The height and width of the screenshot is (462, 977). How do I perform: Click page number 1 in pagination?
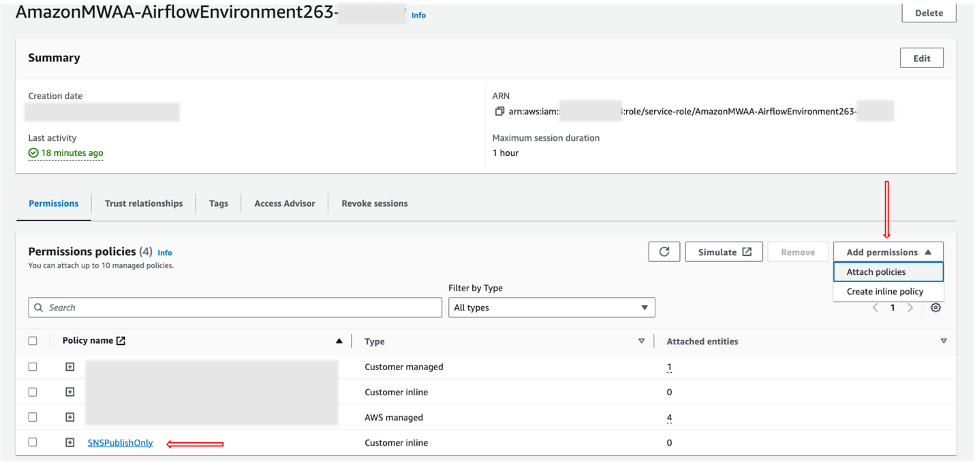coord(892,307)
